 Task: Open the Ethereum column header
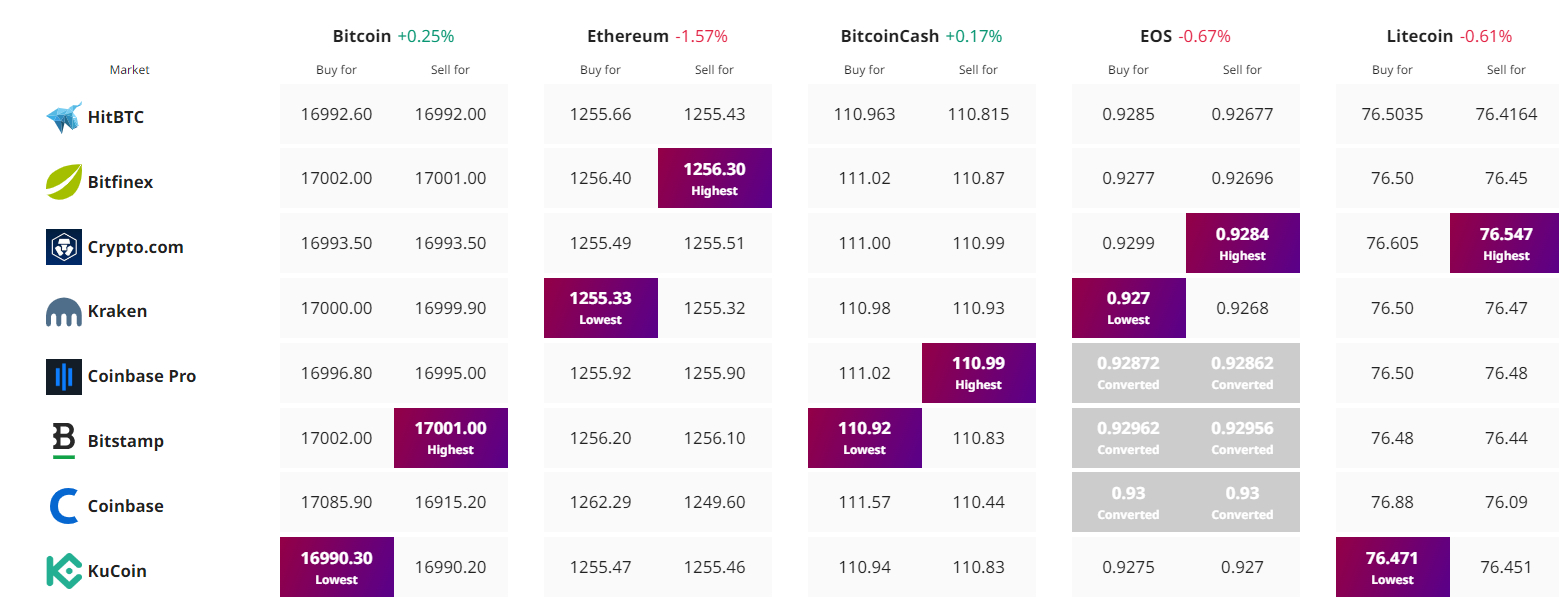pyautogui.click(x=627, y=36)
